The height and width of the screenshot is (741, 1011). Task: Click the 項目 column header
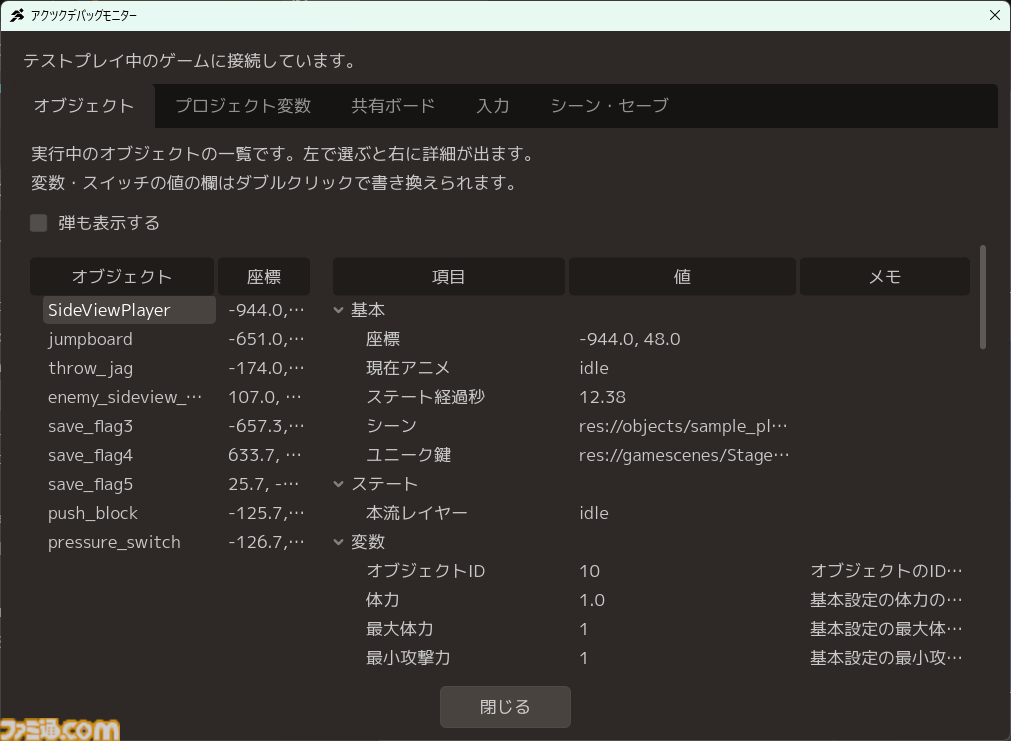[x=449, y=277]
